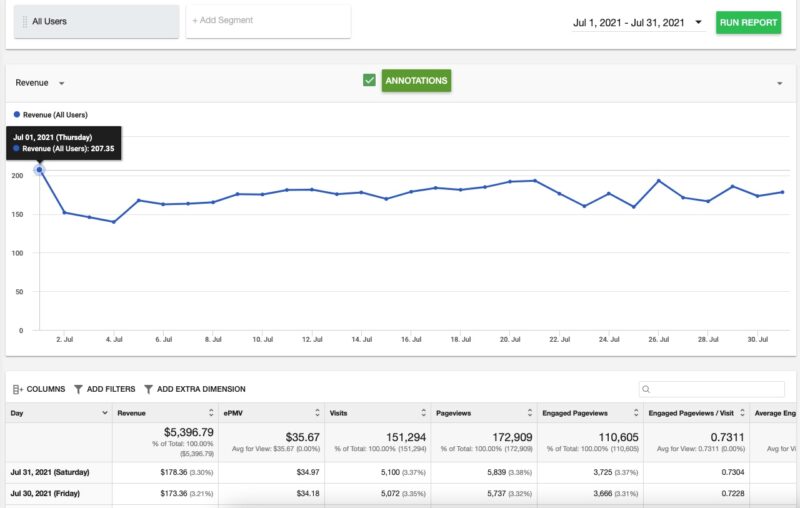Click the 151,294 visits total
Viewport: 800px width, 508px height.
tap(406, 437)
